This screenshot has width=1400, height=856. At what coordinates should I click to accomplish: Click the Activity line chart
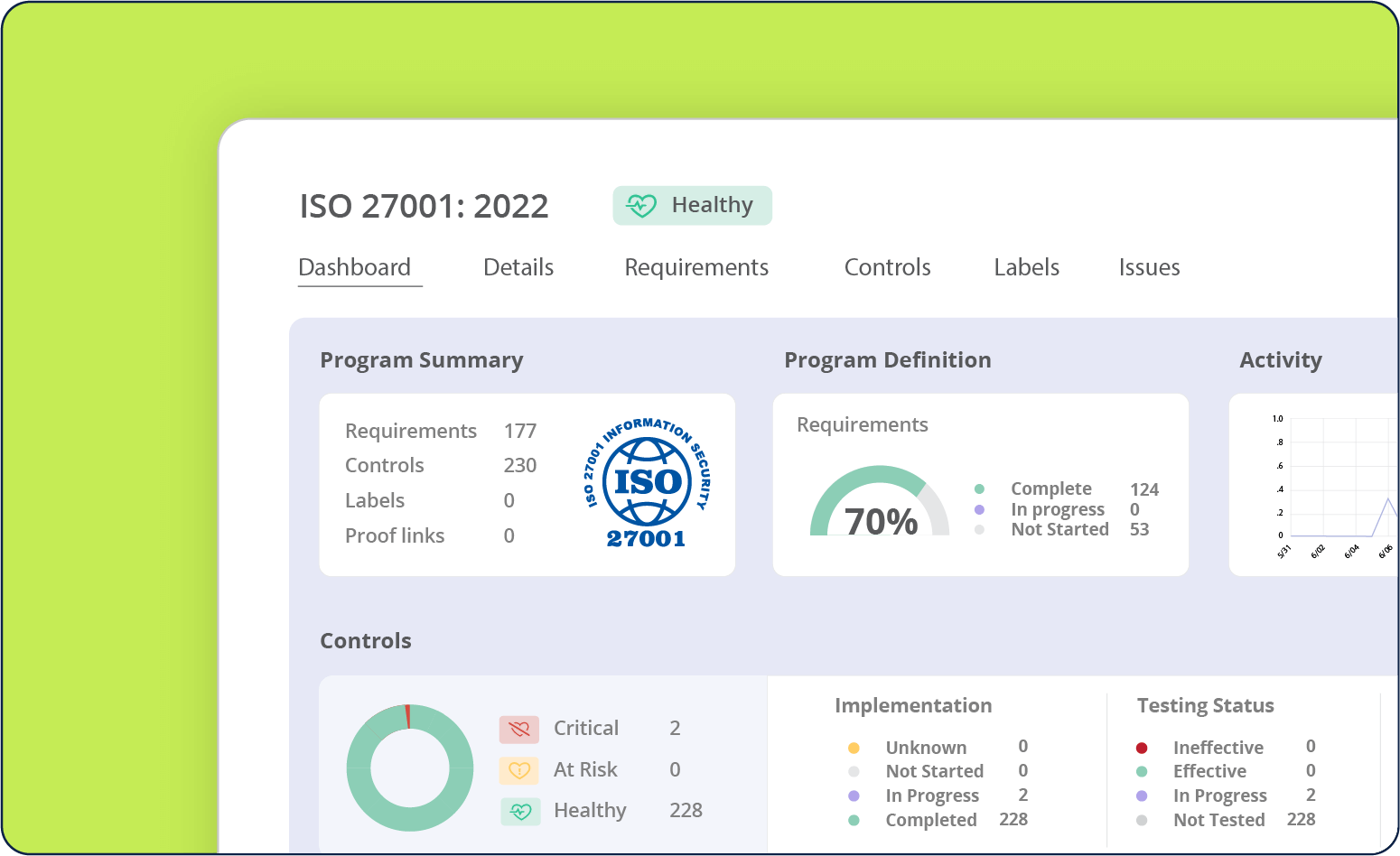(x=1334, y=488)
